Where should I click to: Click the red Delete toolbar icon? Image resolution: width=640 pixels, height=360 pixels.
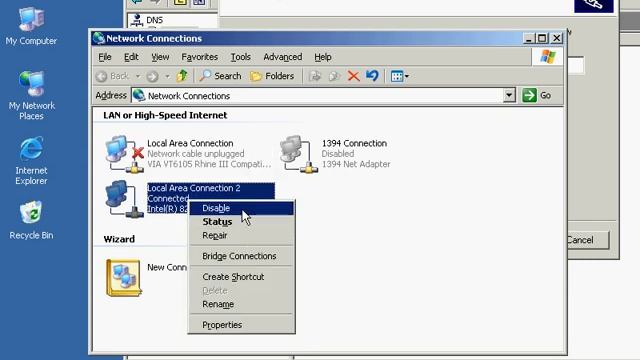[353, 76]
